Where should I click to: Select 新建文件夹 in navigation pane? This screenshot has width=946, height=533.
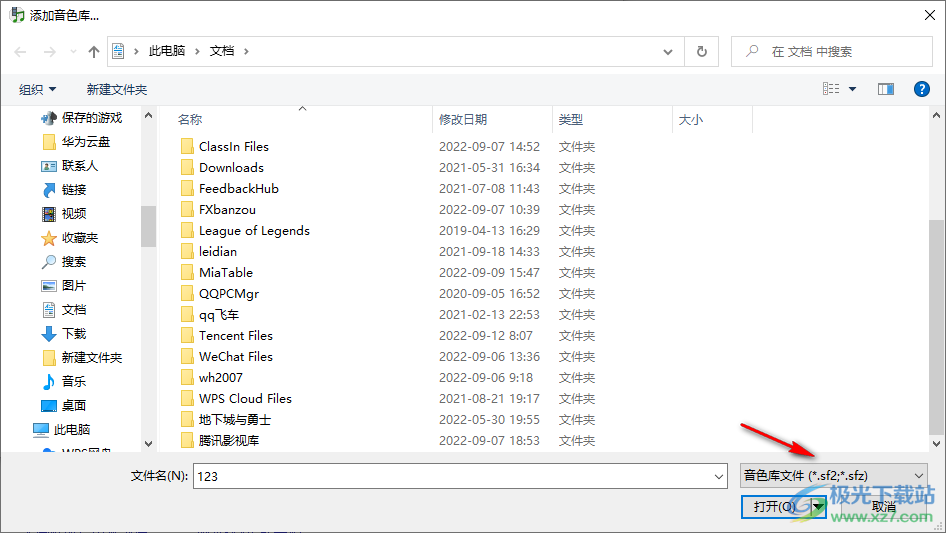click(x=83, y=358)
